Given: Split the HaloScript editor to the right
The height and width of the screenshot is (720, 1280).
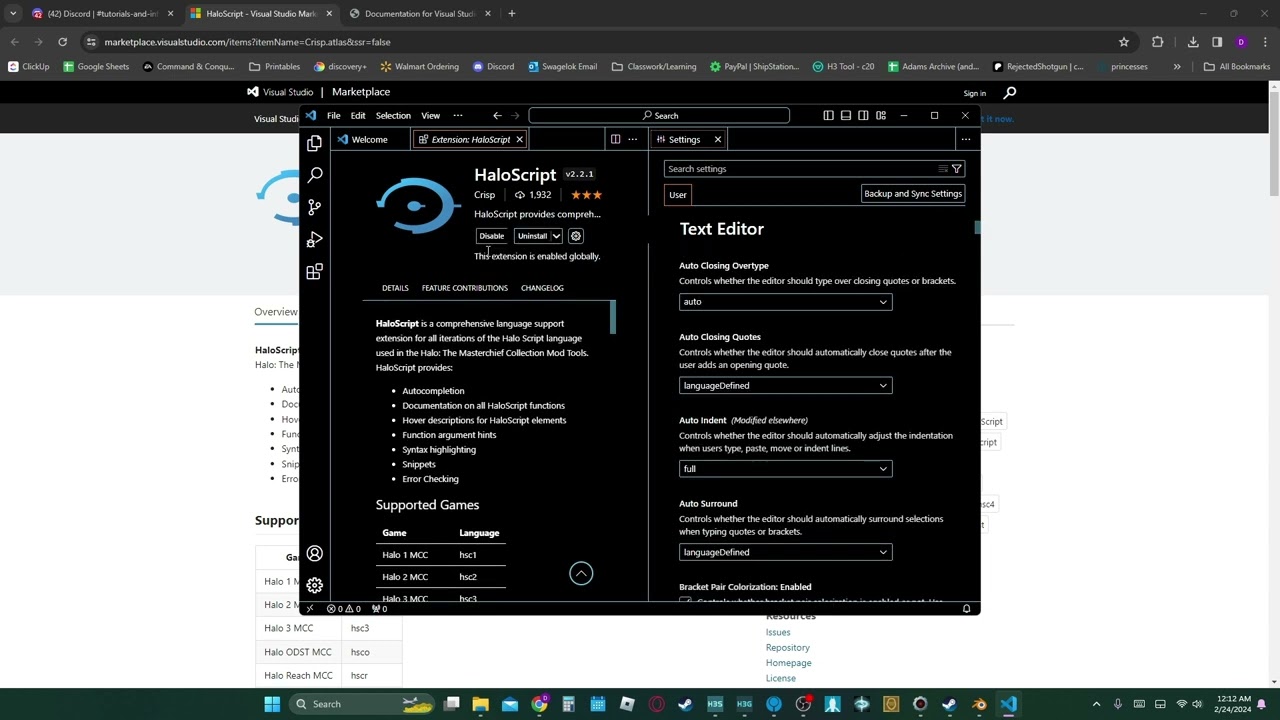Looking at the screenshot, I should click(615, 139).
